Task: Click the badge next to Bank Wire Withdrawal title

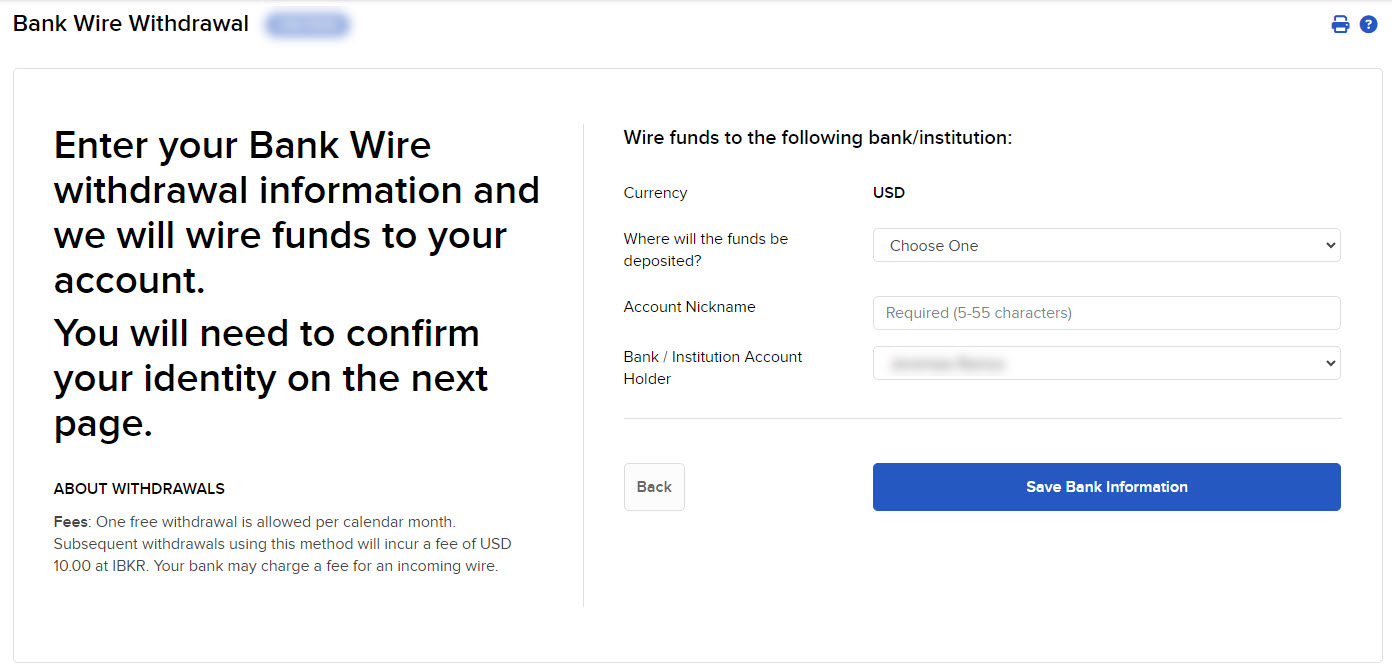Action: [x=307, y=23]
